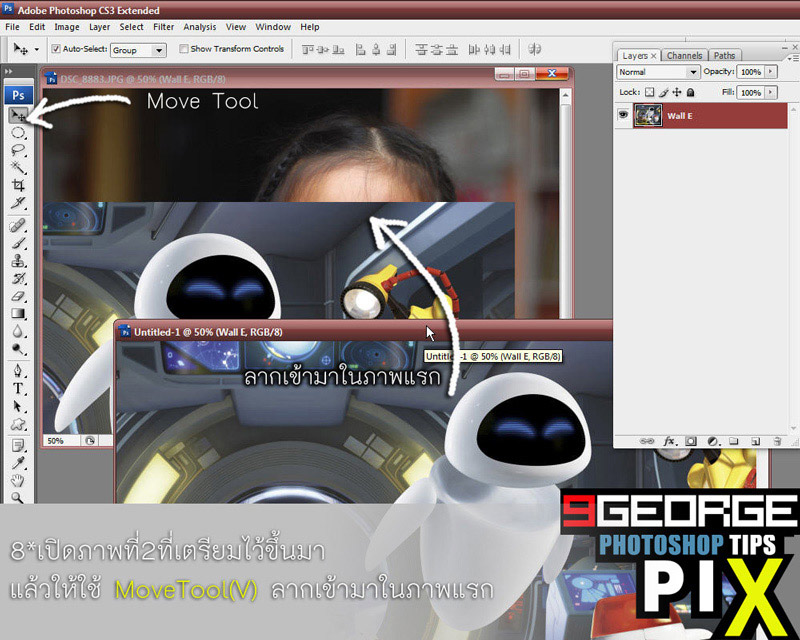Open the Image menu

(x=67, y=27)
